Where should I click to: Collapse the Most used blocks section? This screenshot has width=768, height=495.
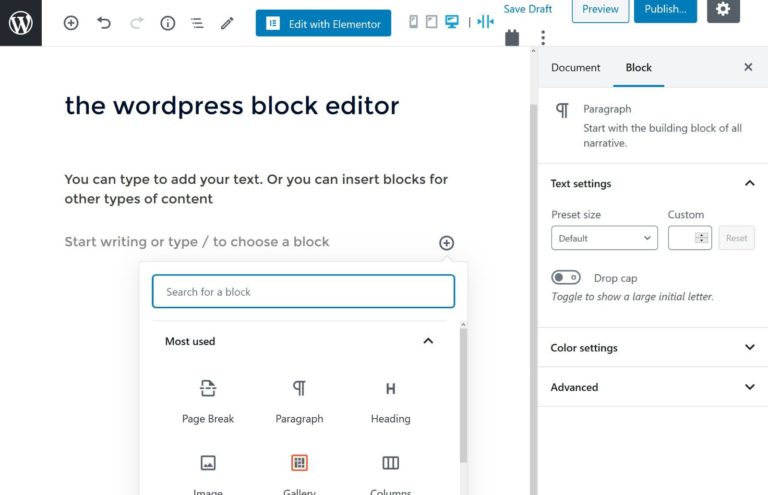coord(428,341)
